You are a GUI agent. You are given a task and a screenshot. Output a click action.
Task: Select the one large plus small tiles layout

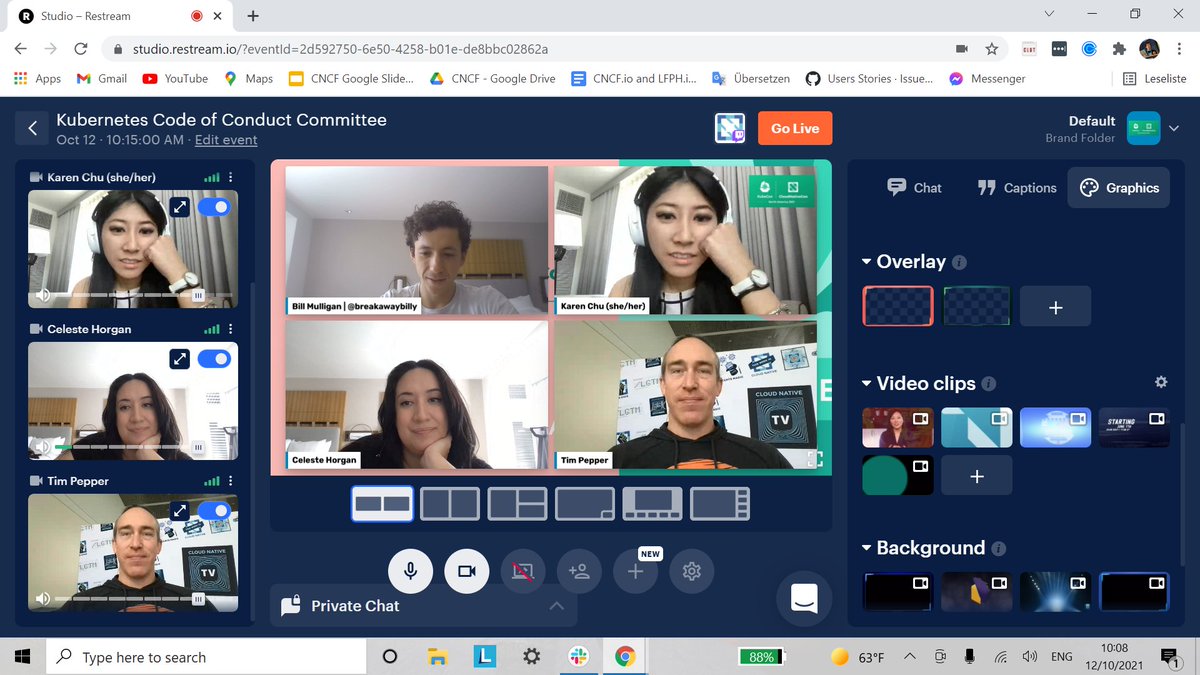518,504
